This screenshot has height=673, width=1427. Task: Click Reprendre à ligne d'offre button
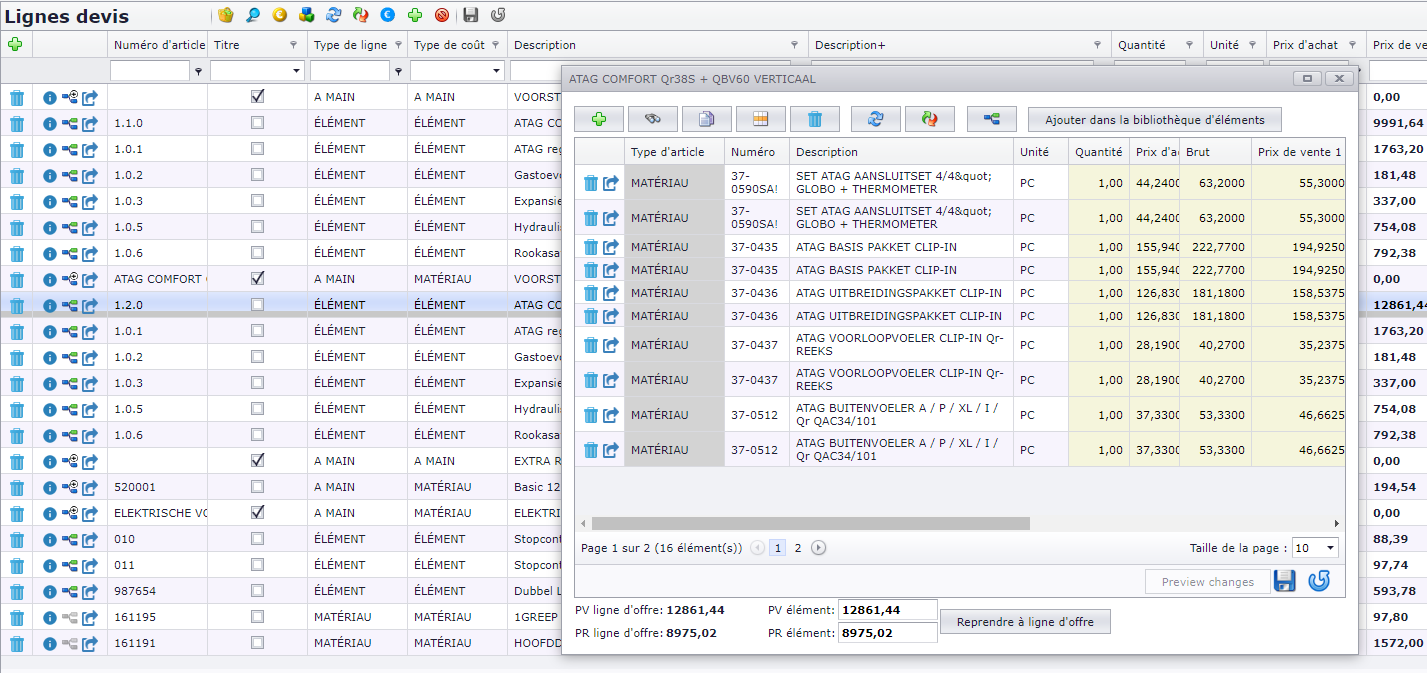(1025, 622)
